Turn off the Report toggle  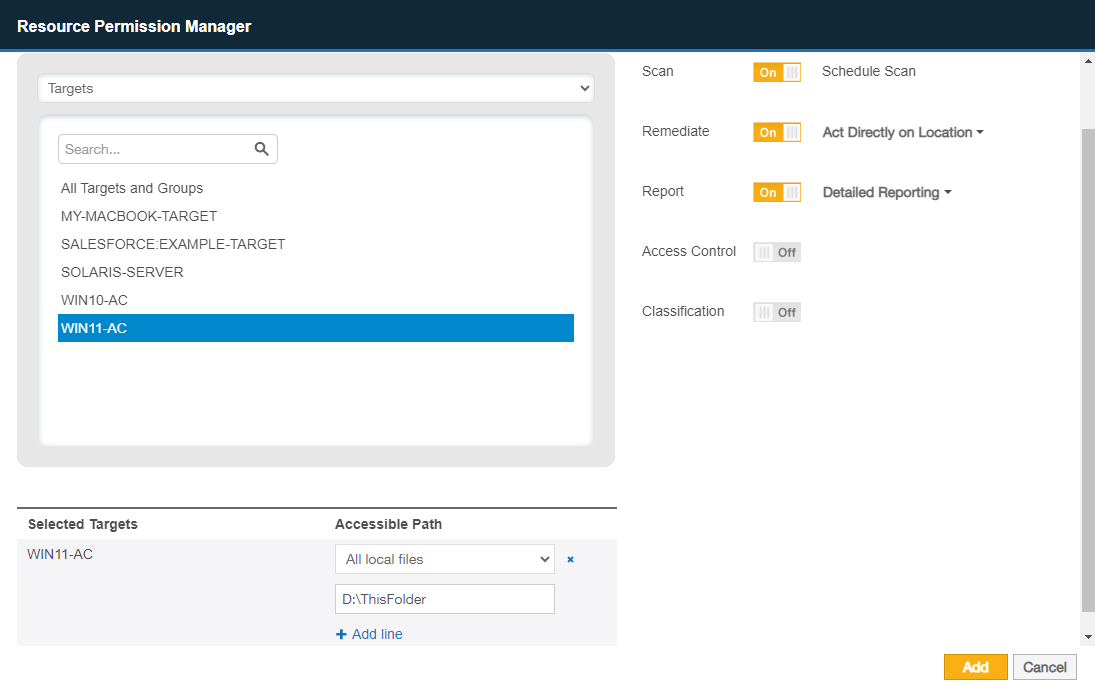coord(777,191)
